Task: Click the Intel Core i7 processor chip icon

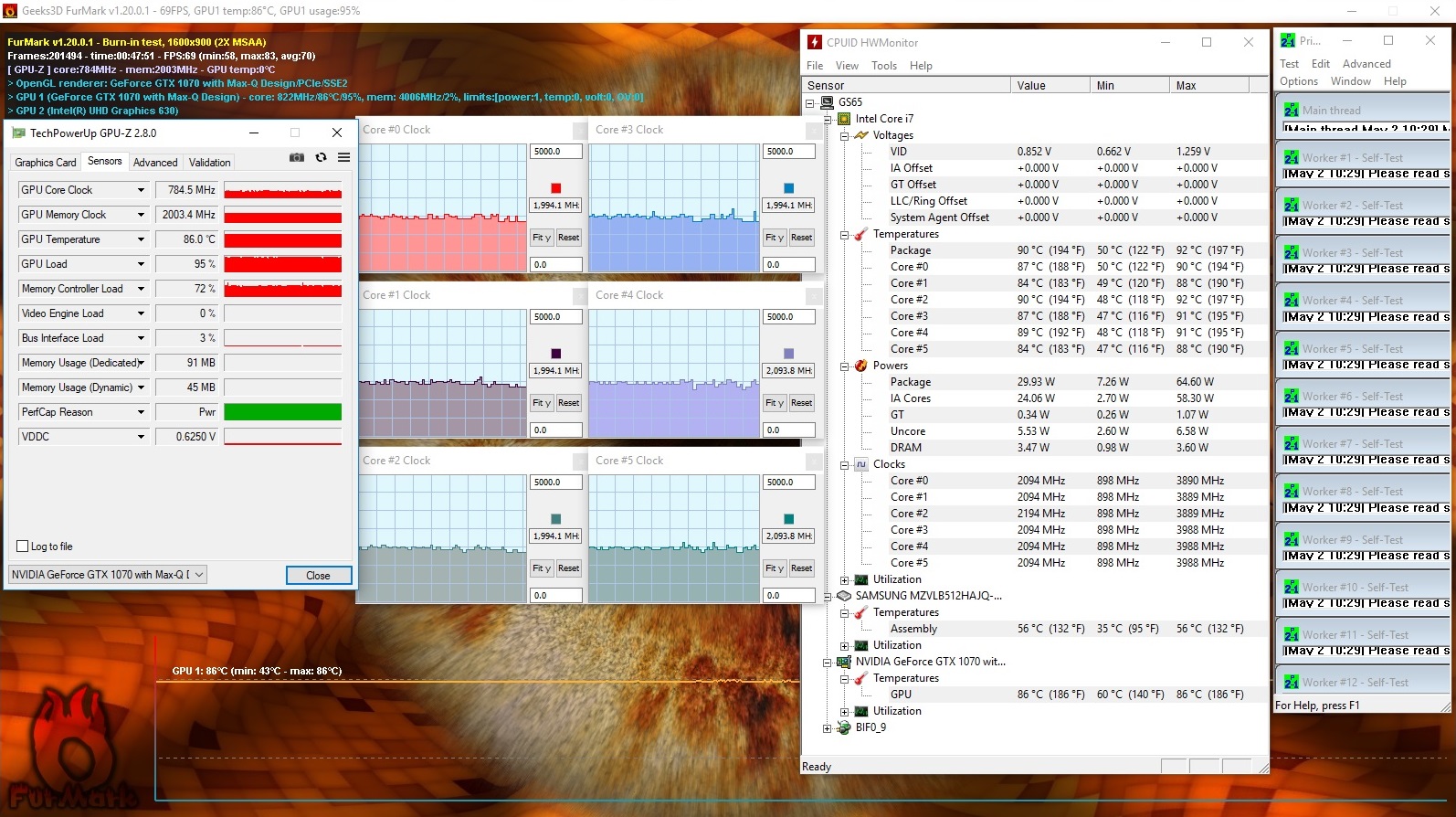Action: pos(844,119)
